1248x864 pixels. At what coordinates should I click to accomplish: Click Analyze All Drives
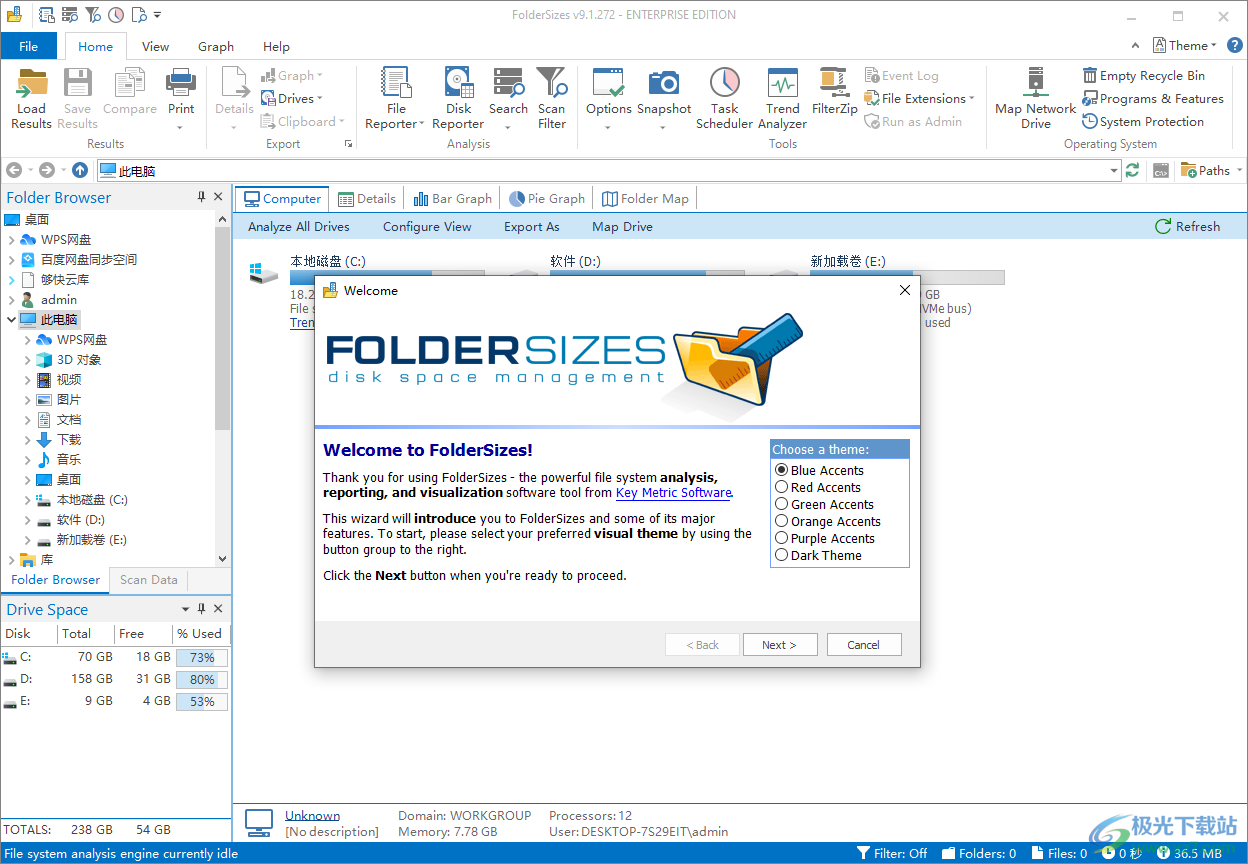click(299, 226)
